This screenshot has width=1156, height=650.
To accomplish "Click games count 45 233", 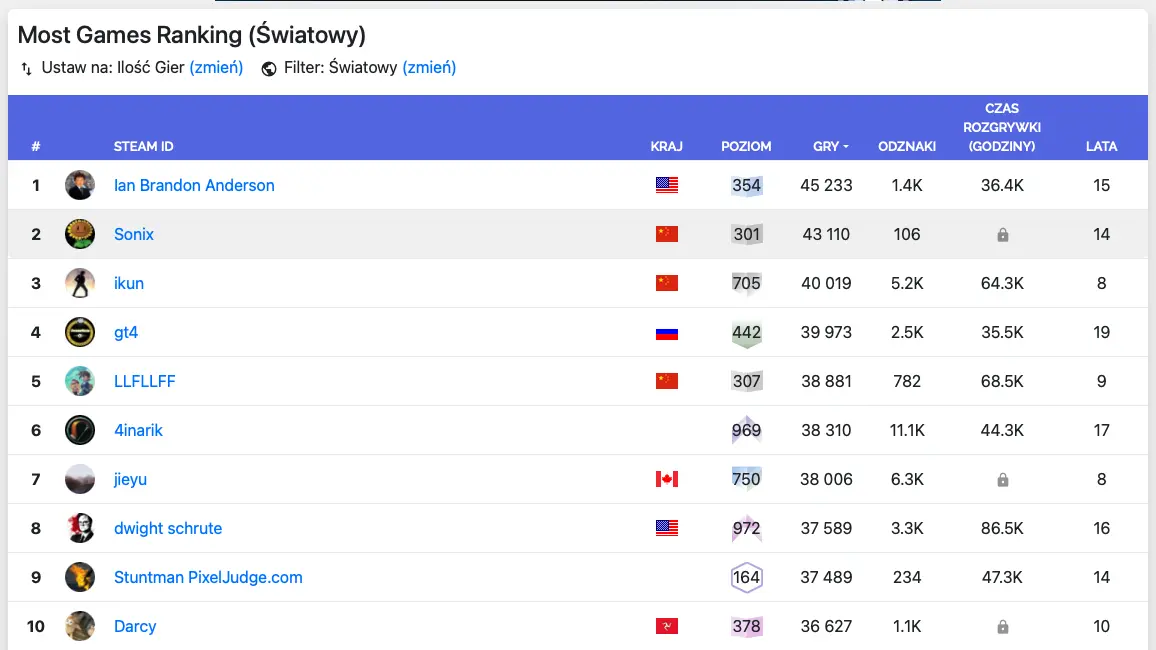I will (826, 185).
